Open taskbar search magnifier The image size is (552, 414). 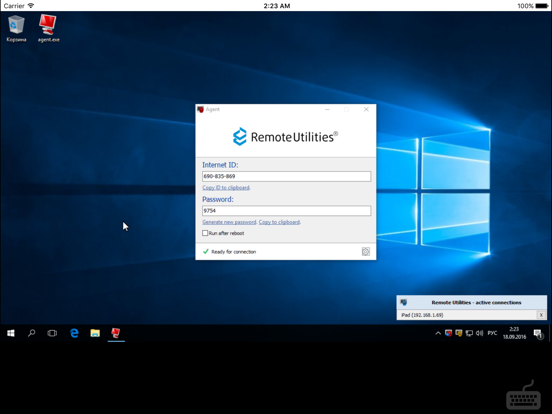(32, 333)
